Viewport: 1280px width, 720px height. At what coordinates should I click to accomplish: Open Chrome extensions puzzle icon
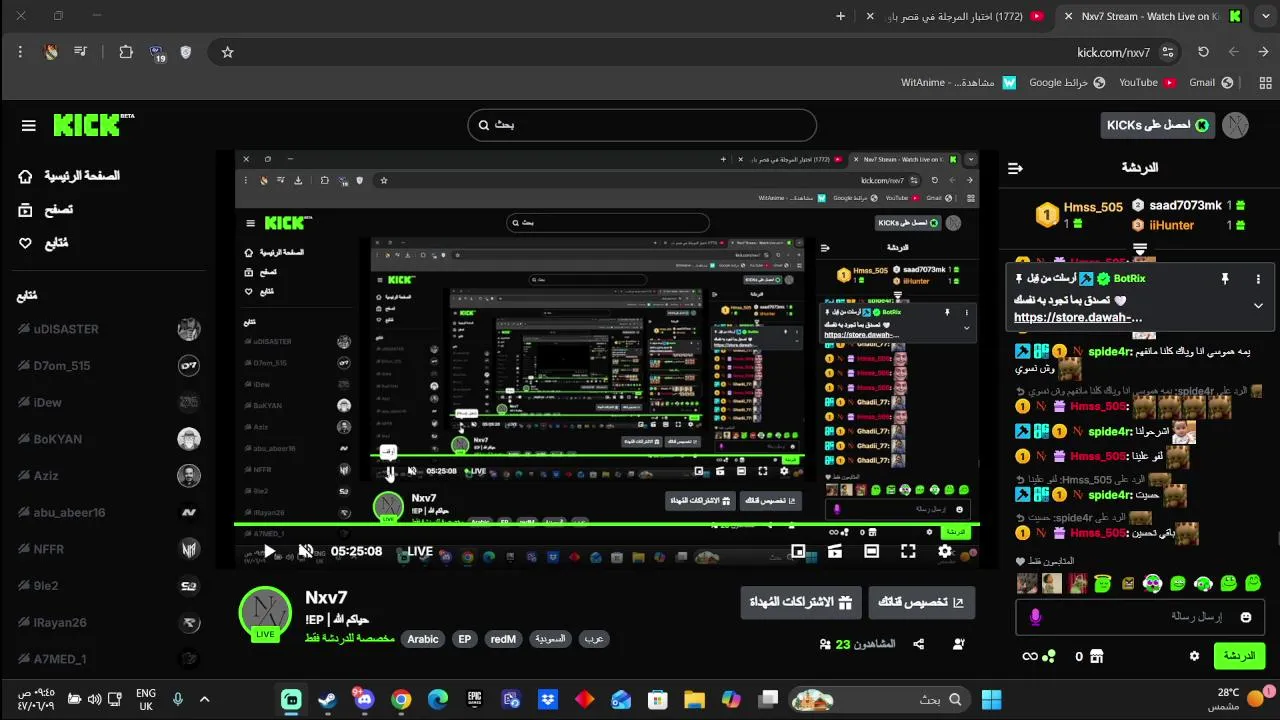pos(126,52)
